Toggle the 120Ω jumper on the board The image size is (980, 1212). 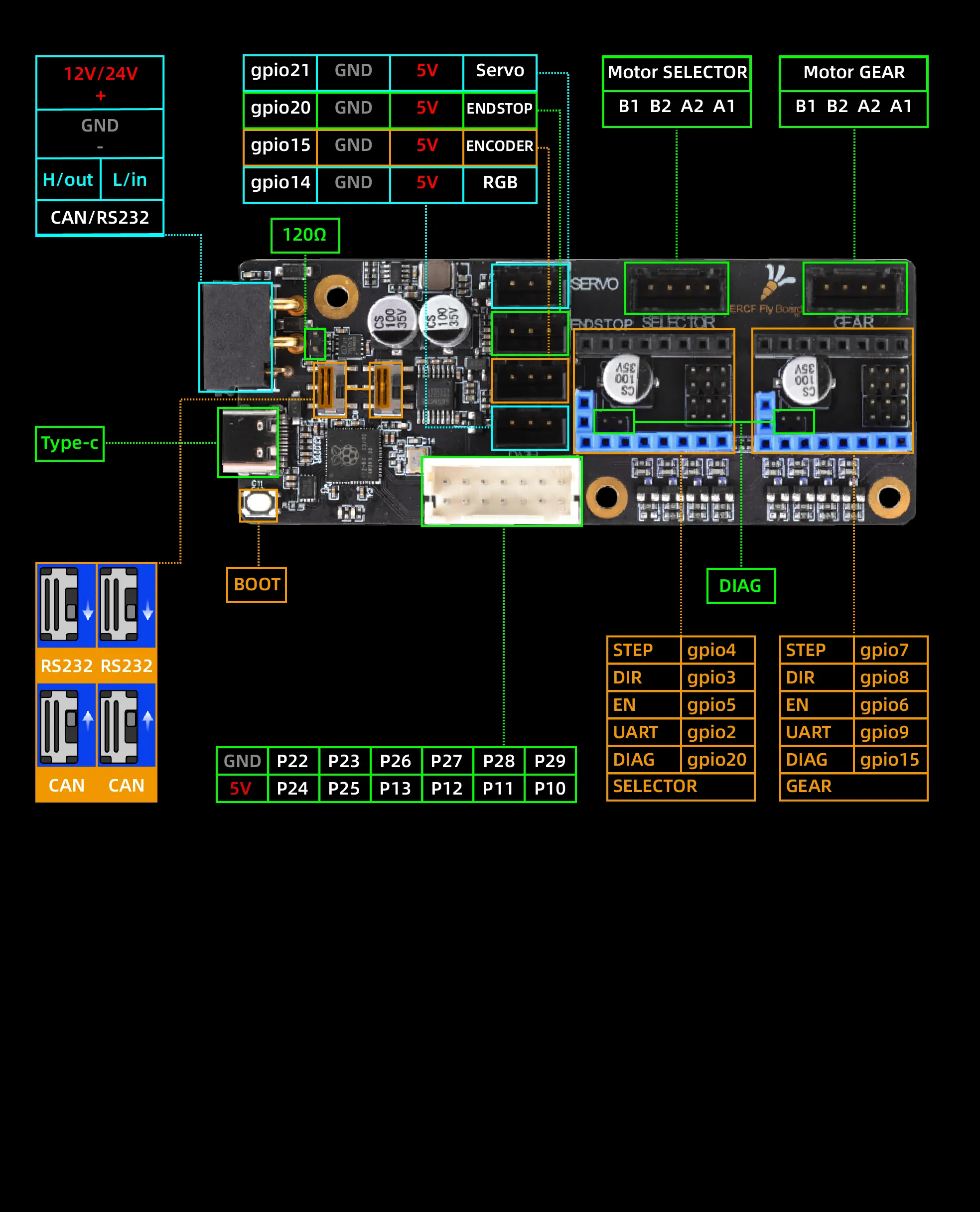[x=315, y=344]
